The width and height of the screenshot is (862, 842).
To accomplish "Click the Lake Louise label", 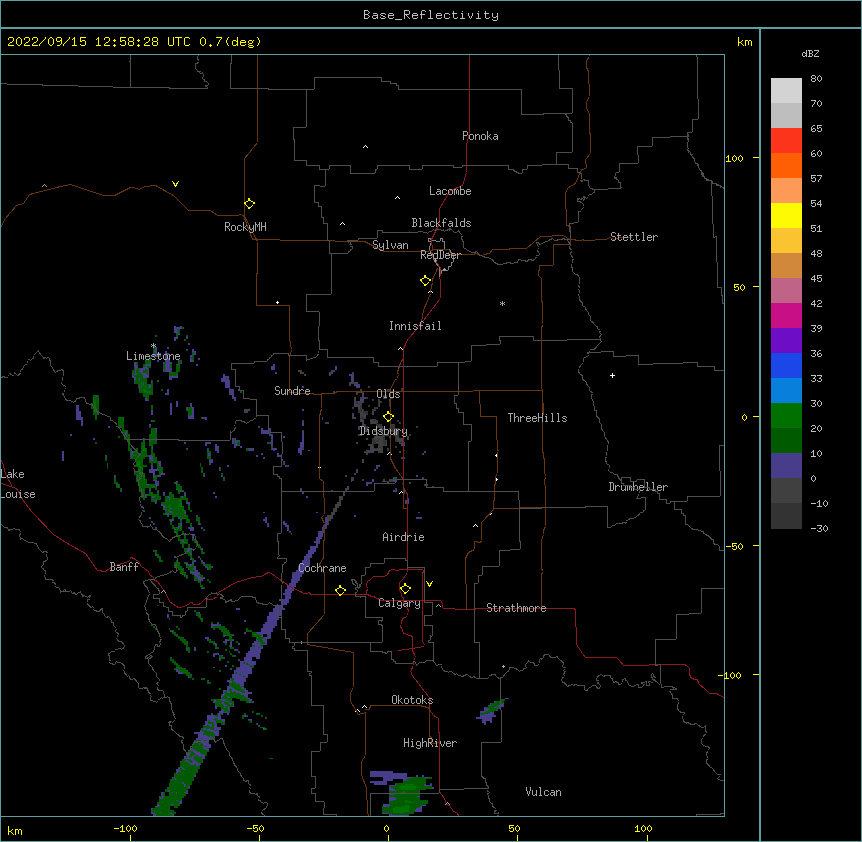I will click(x=18, y=484).
